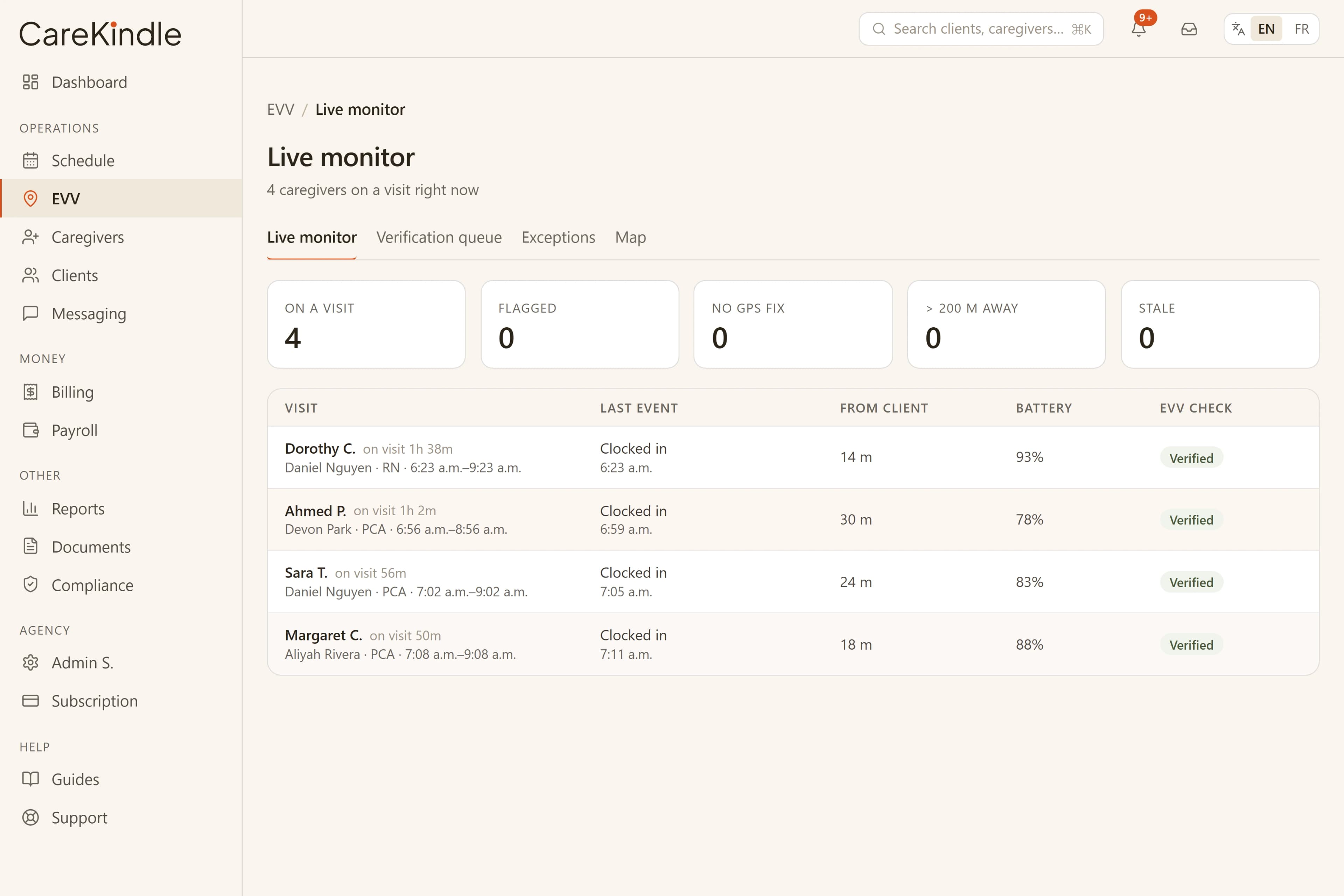Click the Subscription card icon
1344x896 pixels.
coord(30,701)
